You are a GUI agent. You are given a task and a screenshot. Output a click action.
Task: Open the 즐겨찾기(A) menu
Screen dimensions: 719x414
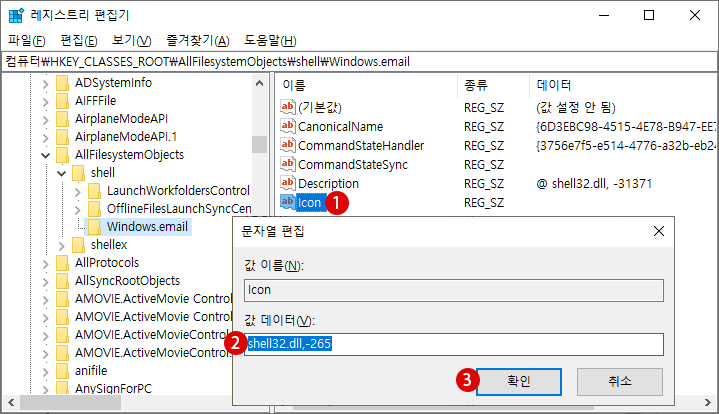tap(198, 41)
